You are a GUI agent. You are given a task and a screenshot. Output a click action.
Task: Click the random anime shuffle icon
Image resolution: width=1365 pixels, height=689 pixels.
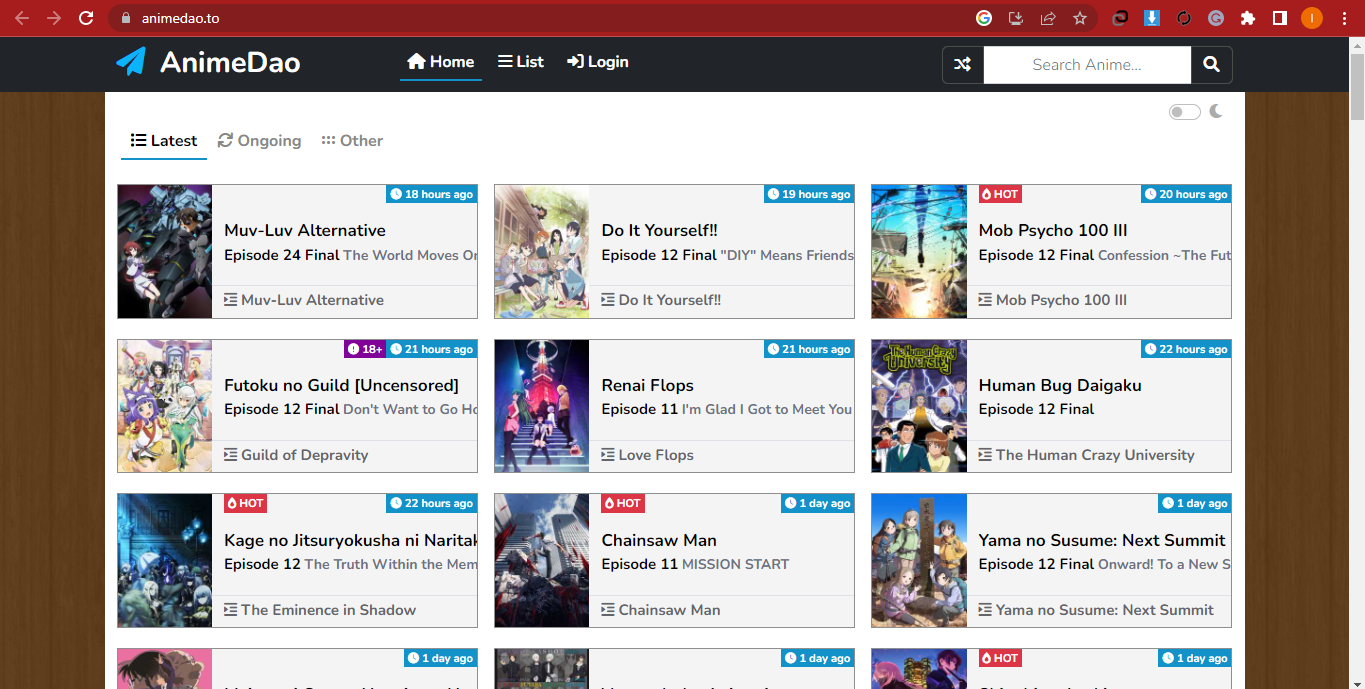pos(963,65)
